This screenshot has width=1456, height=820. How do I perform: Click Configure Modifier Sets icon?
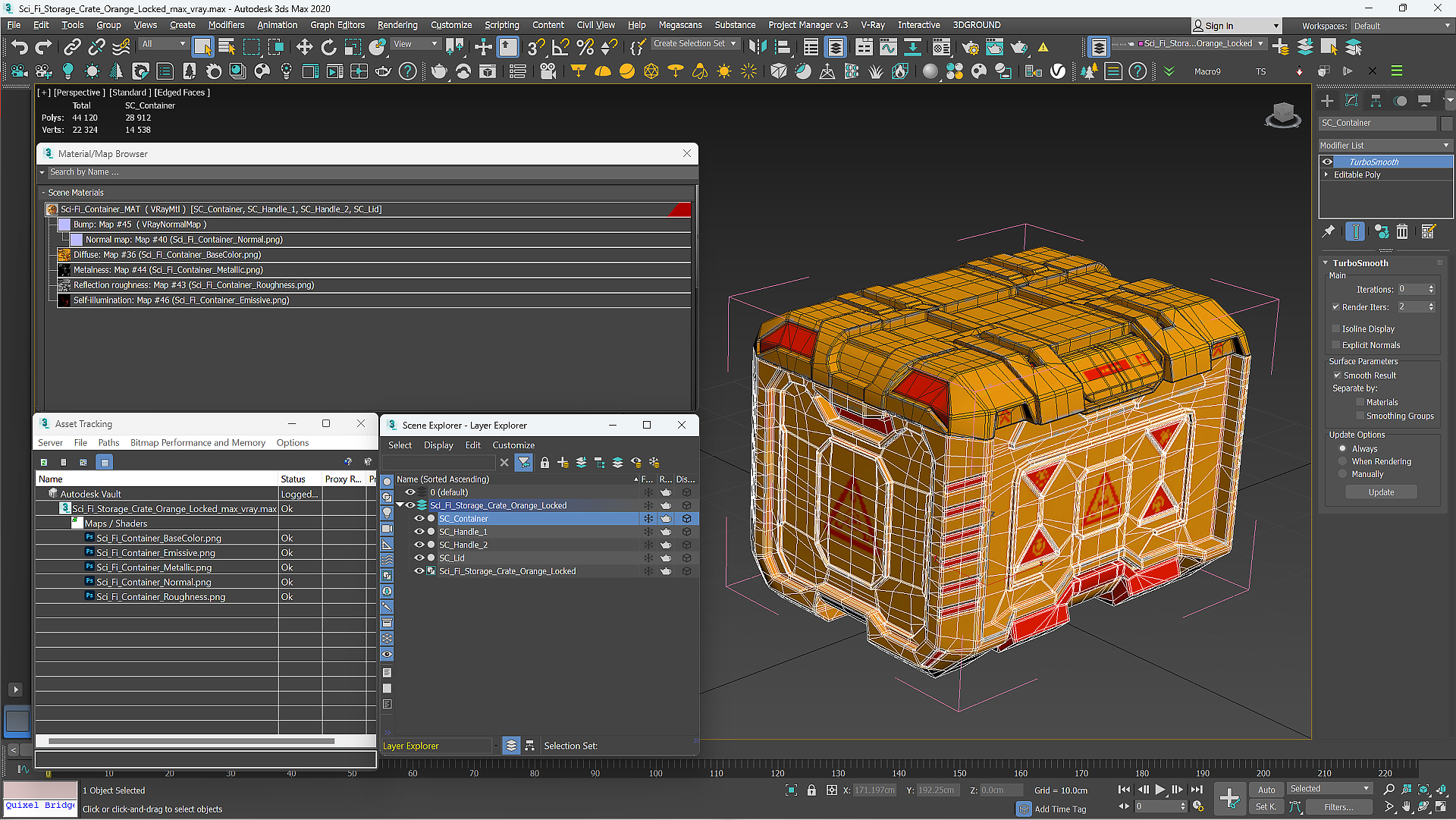[x=1428, y=231]
